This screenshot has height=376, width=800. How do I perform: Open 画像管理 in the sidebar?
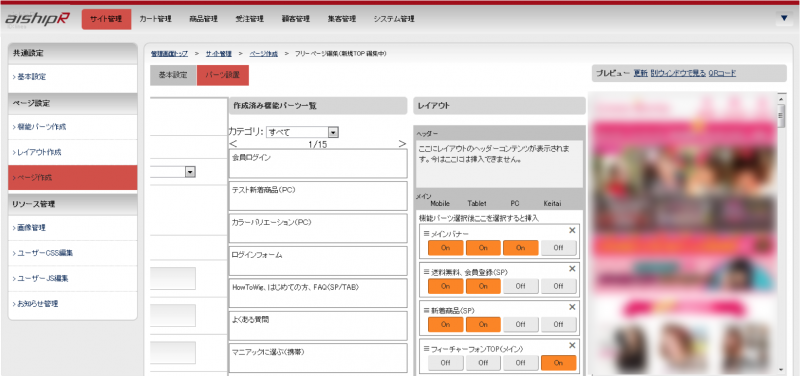point(73,228)
